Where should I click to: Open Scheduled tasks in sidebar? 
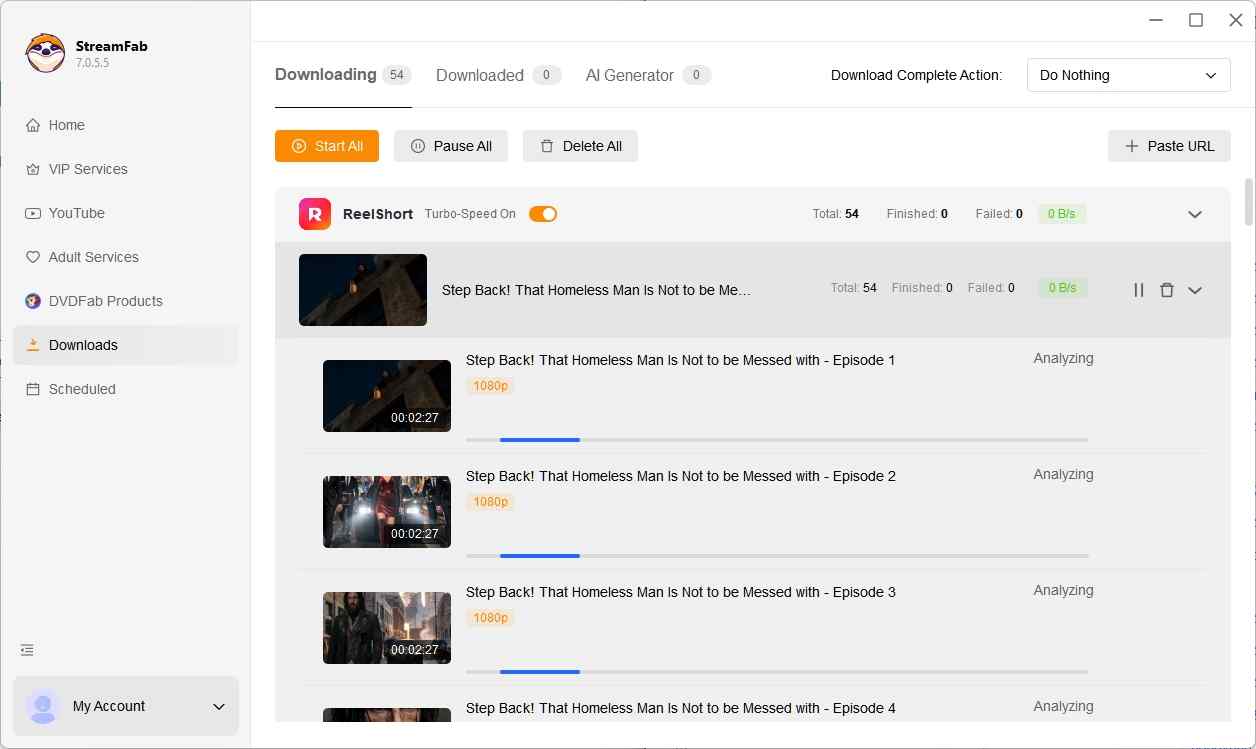(126, 389)
